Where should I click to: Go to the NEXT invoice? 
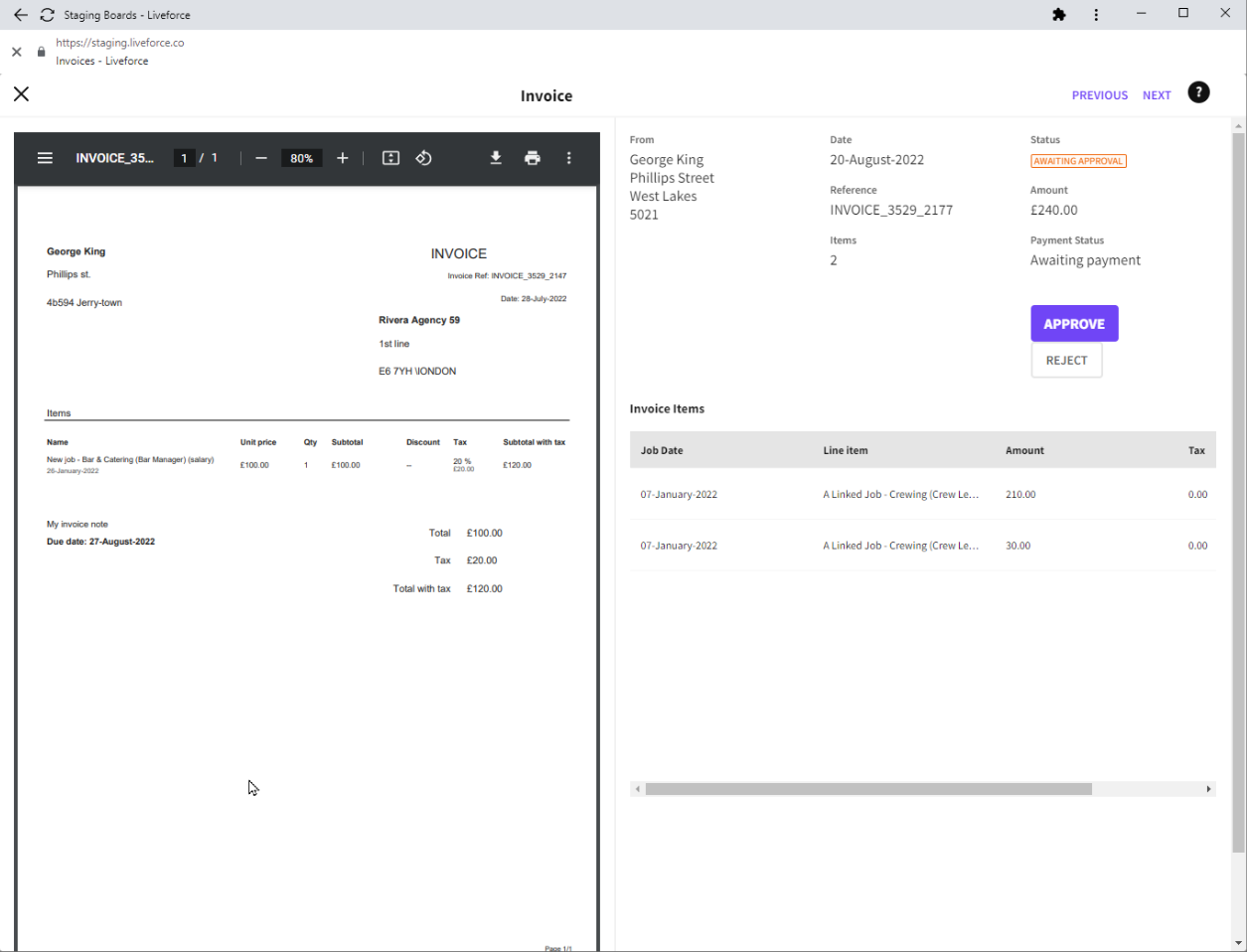[x=1157, y=94]
